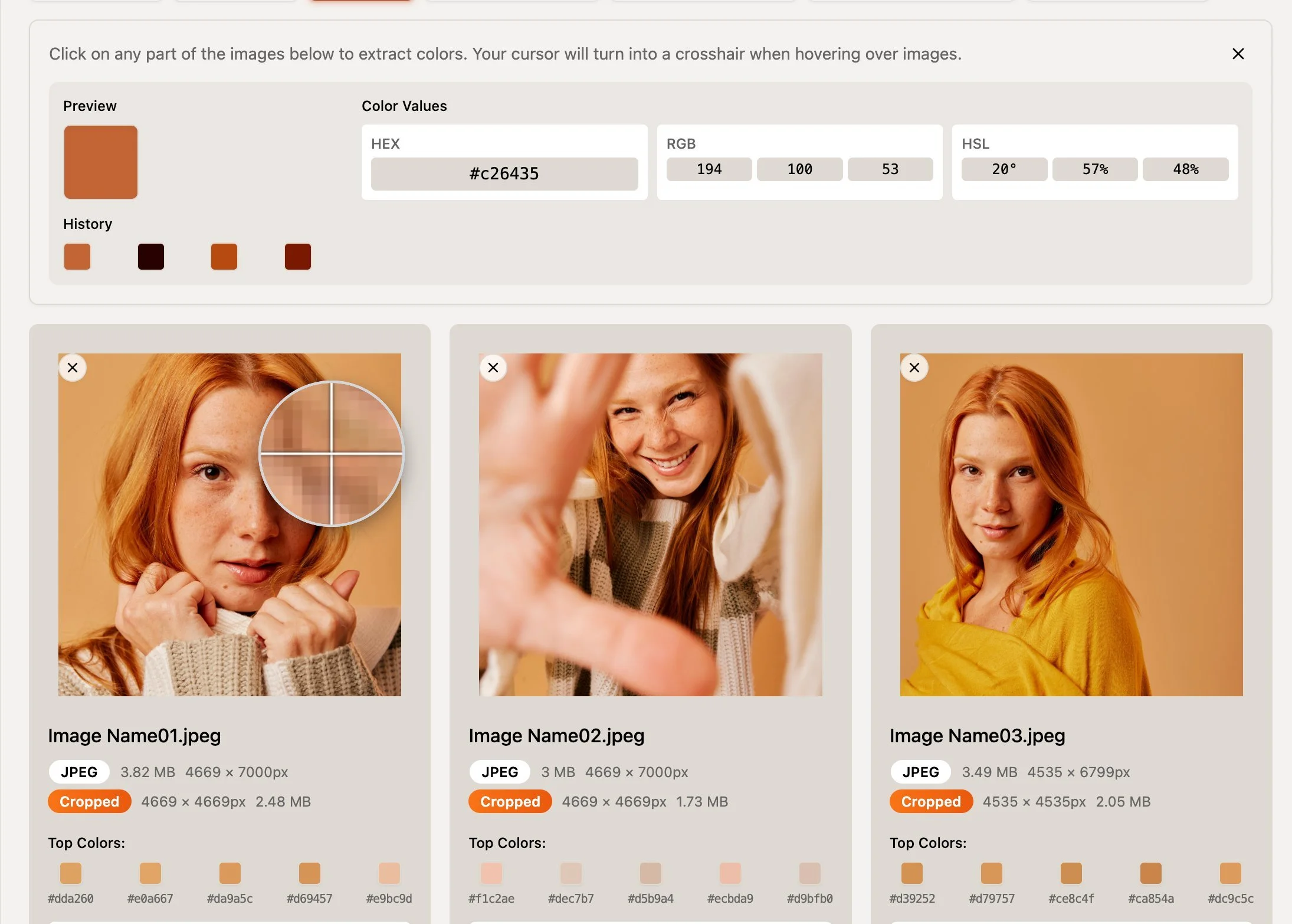
Task: Pick the dark red-brown history swatch
Action: coord(297,257)
